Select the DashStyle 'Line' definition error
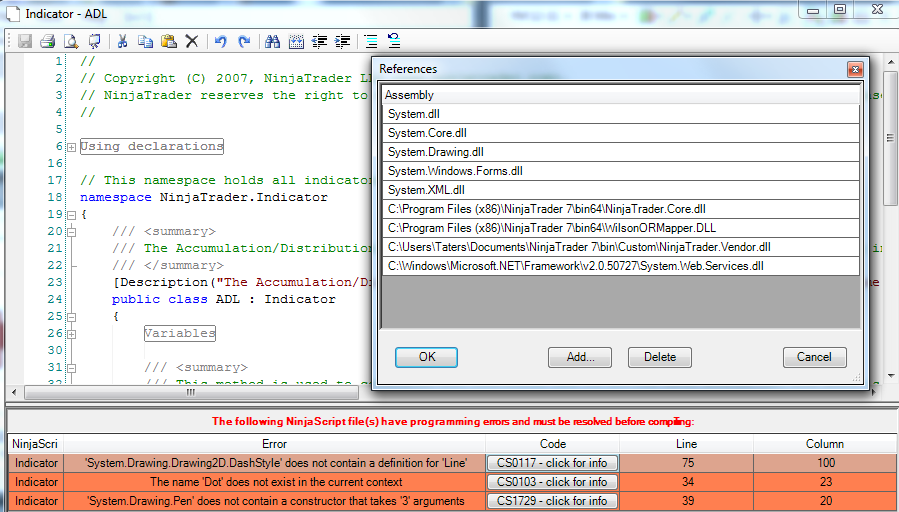 274,463
